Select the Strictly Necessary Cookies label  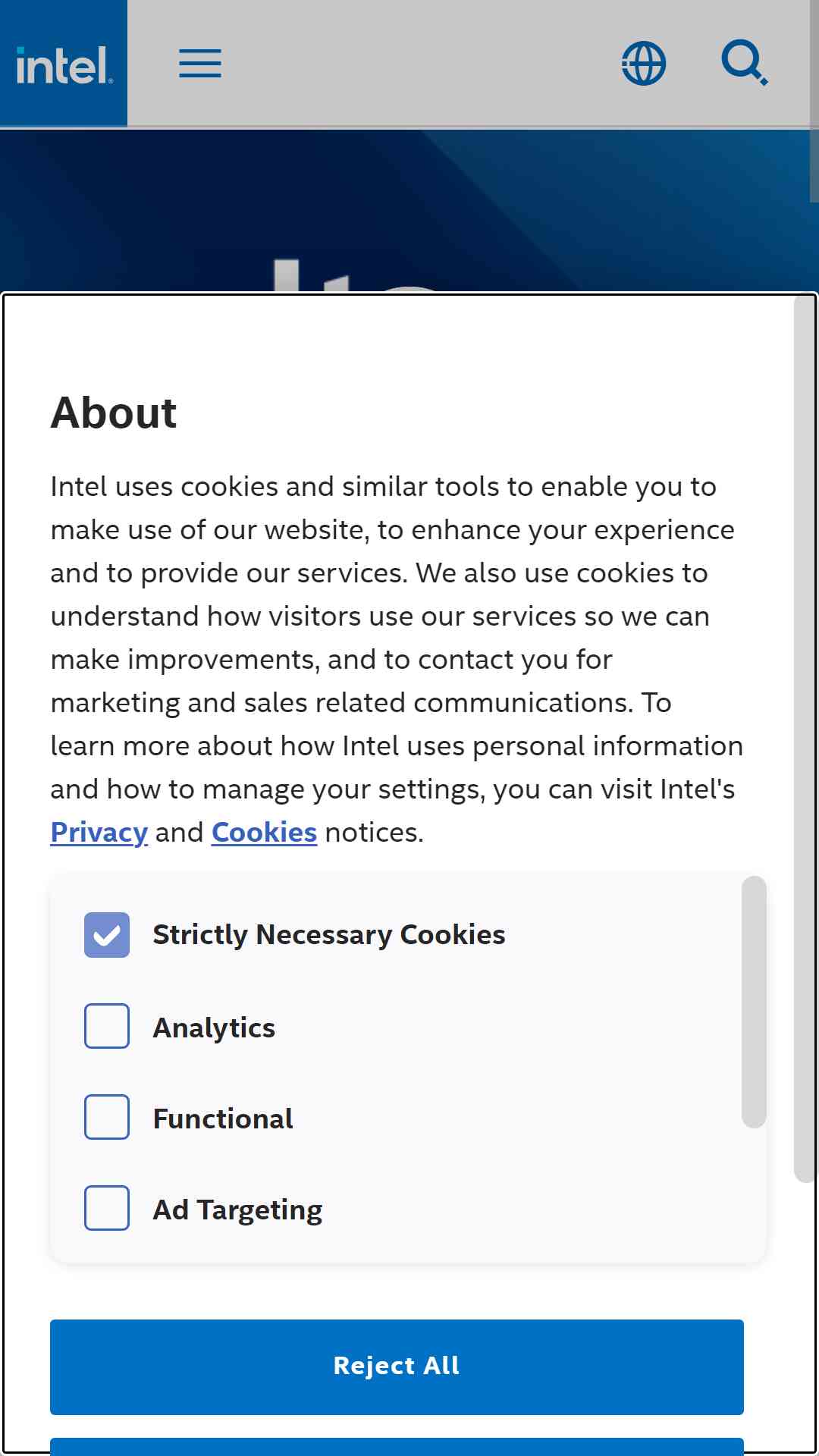pyautogui.click(x=329, y=935)
